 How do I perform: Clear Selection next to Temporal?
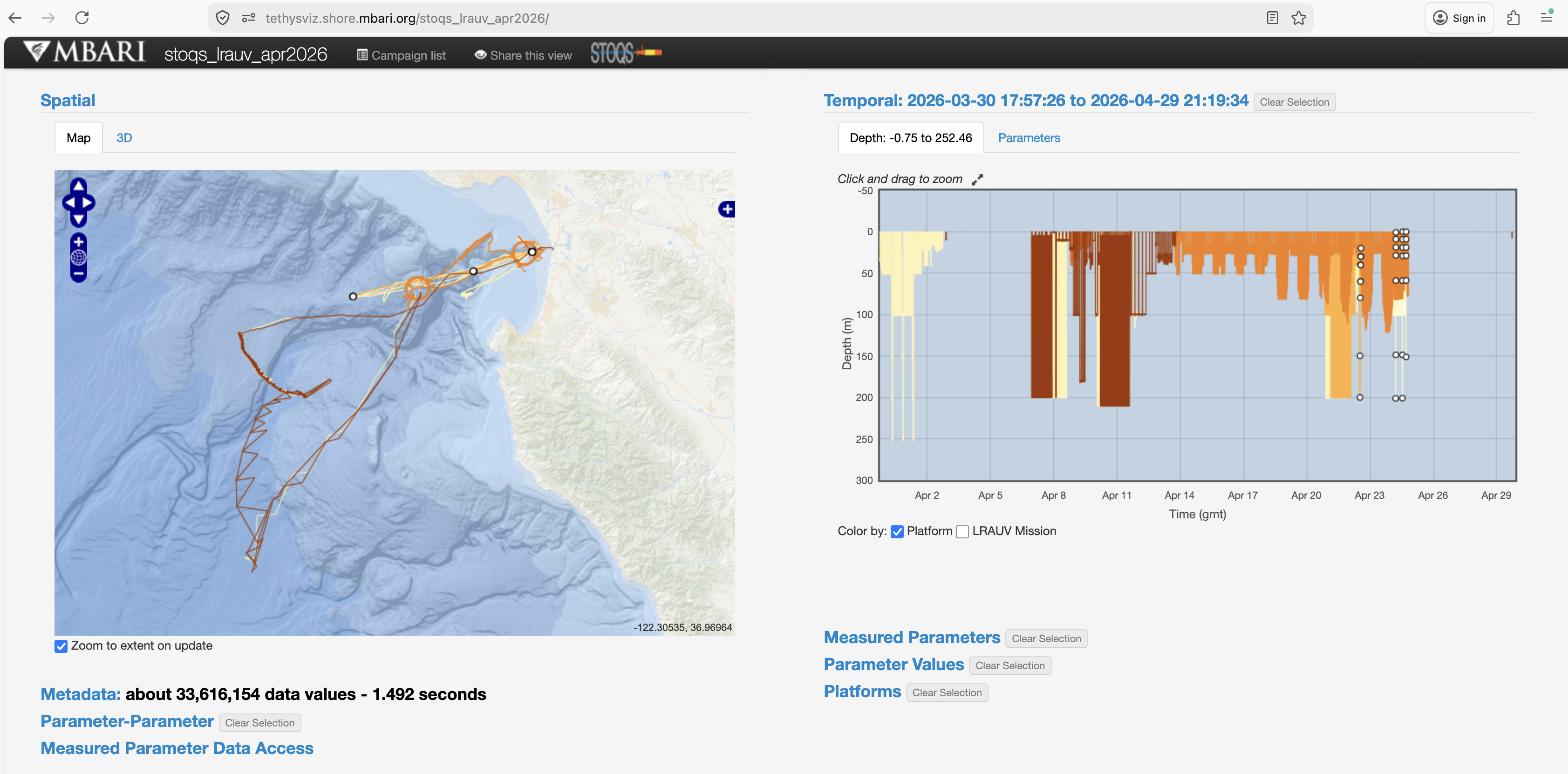pyautogui.click(x=1294, y=102)
